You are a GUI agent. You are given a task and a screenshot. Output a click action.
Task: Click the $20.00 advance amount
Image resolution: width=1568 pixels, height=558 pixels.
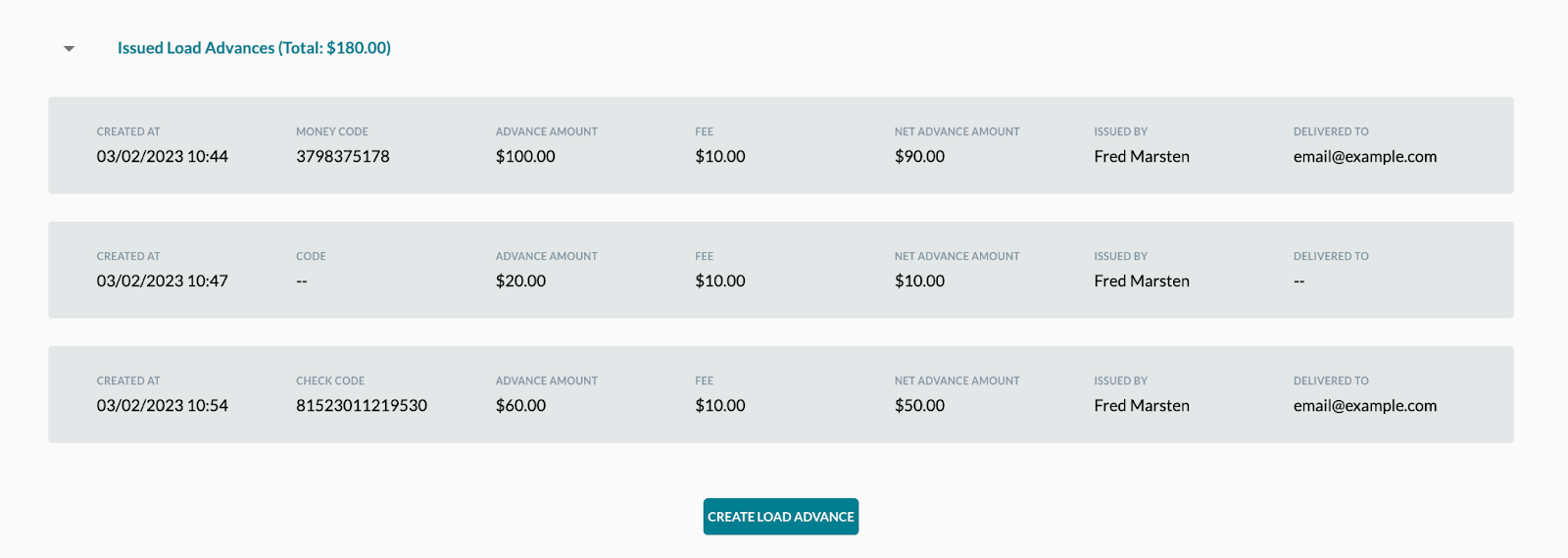(x=520, y=280)
